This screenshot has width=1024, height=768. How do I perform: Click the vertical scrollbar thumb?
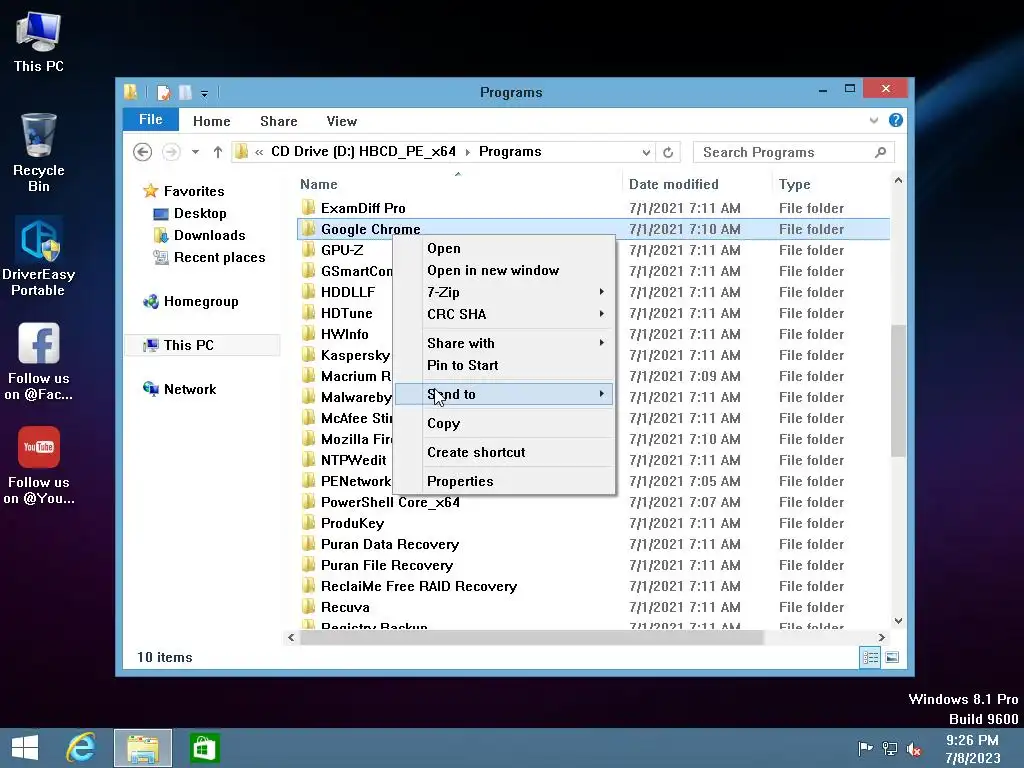point(898,390)
